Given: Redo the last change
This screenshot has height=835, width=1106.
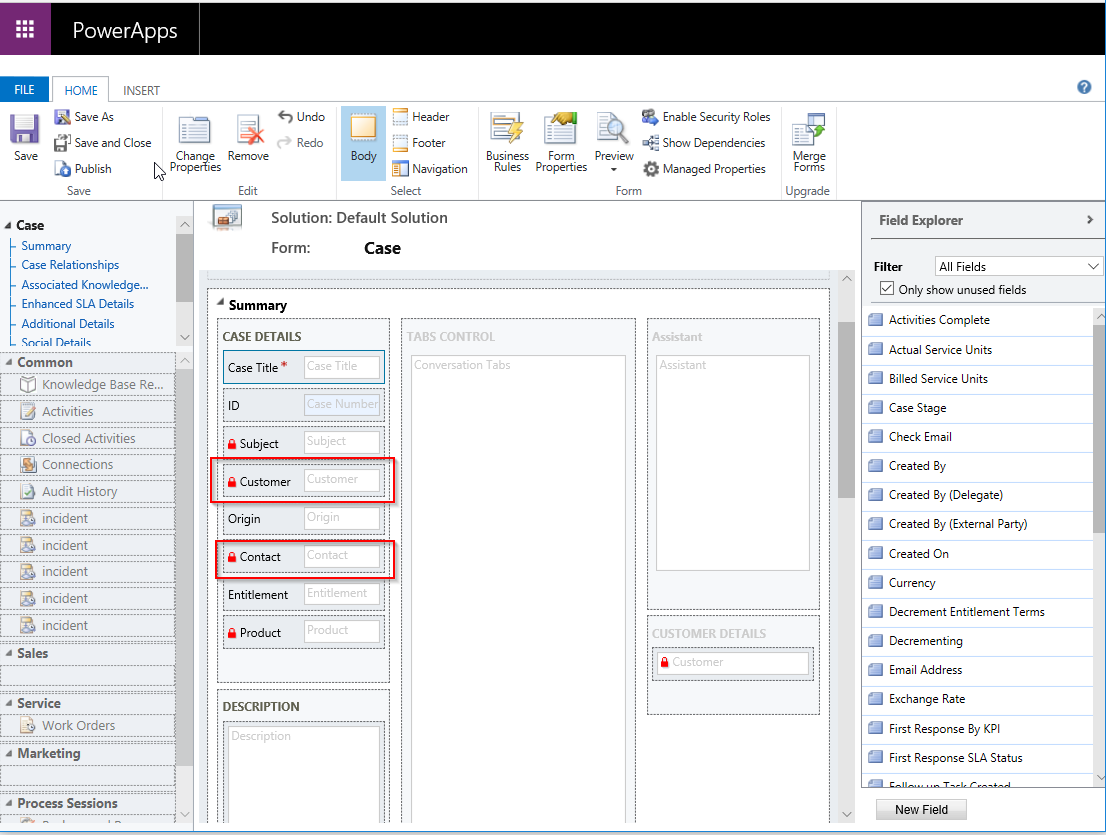Looking at the screenshot, I should pos(300,143).
